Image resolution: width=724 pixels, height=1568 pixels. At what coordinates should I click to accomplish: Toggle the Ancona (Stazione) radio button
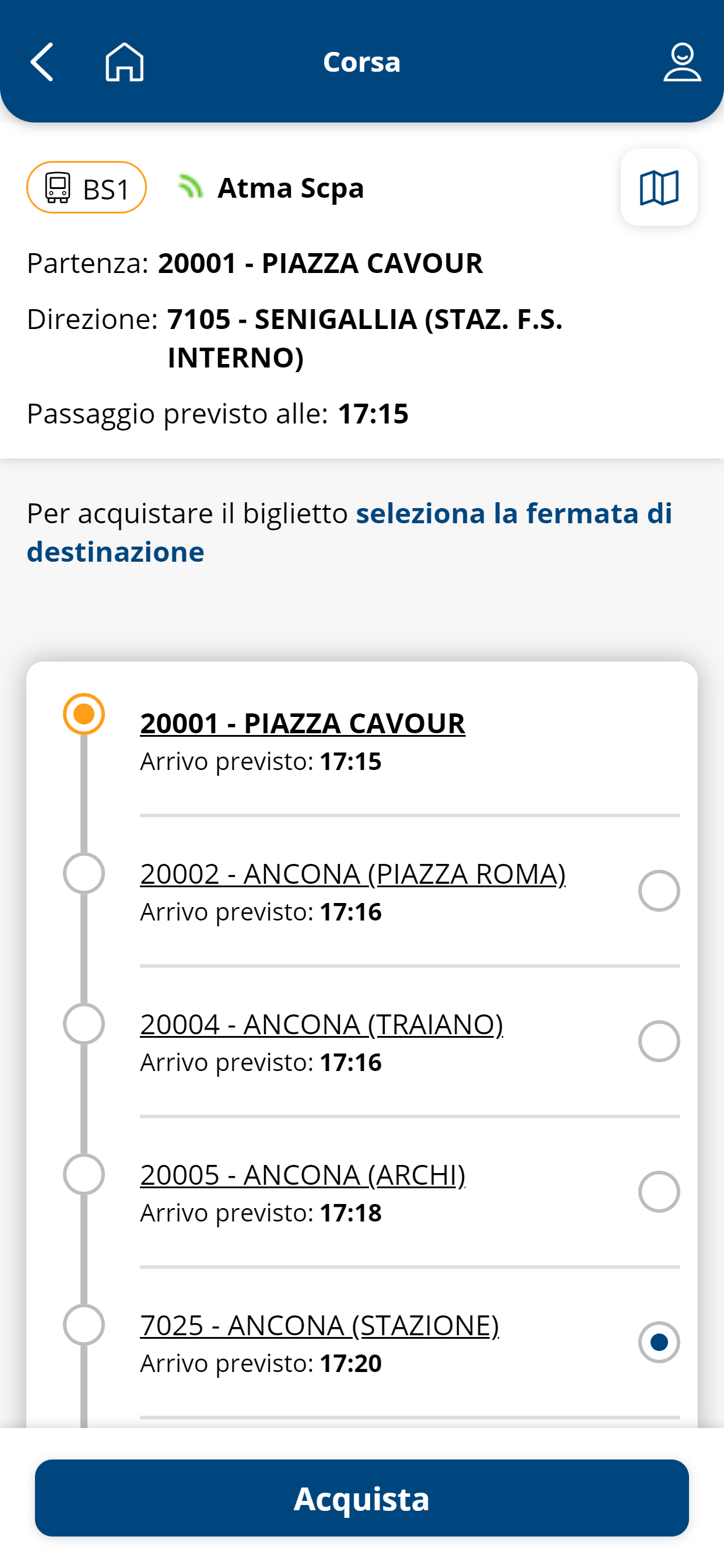(659, 1342)
